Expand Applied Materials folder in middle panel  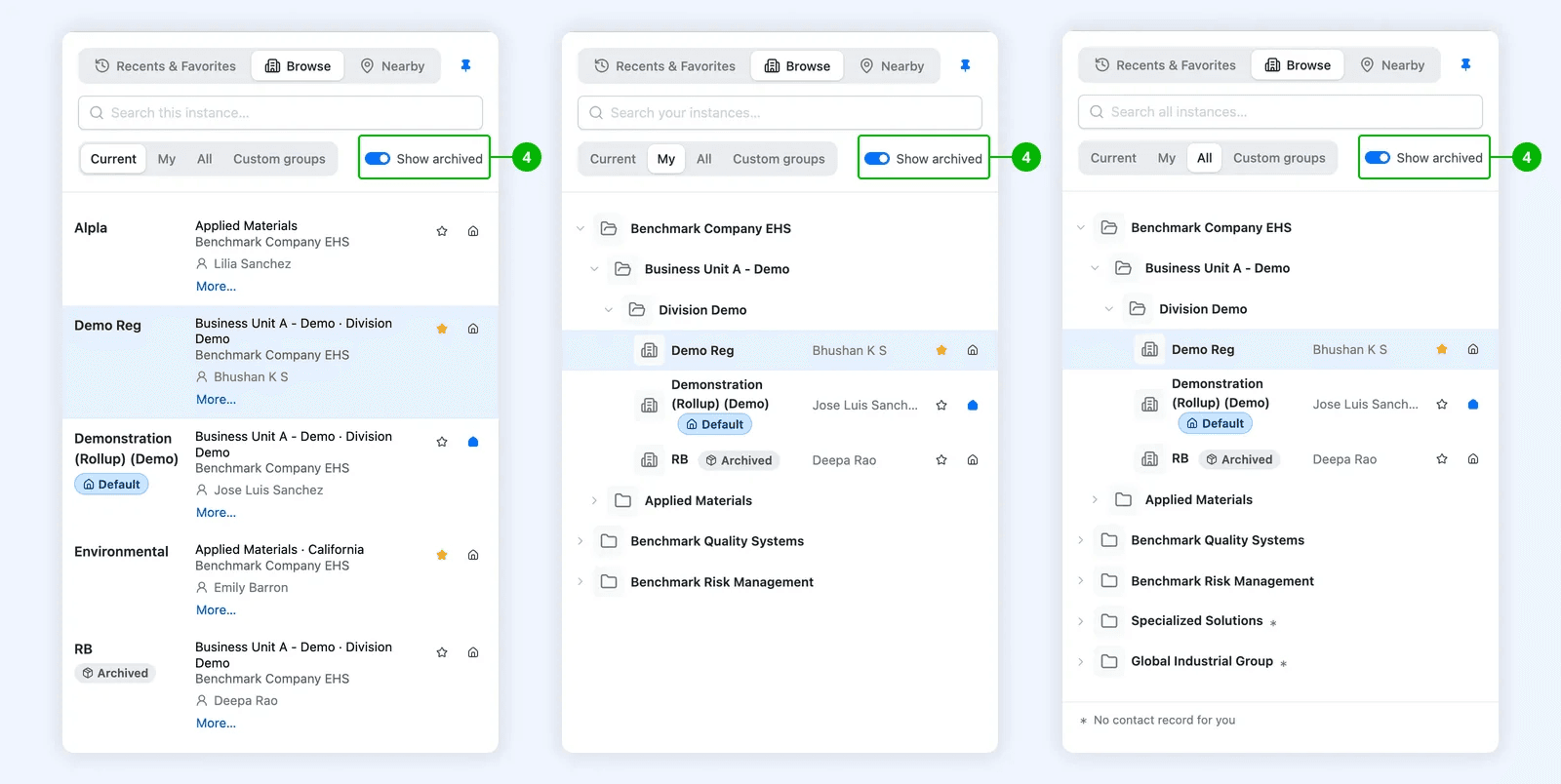point(594,500)
